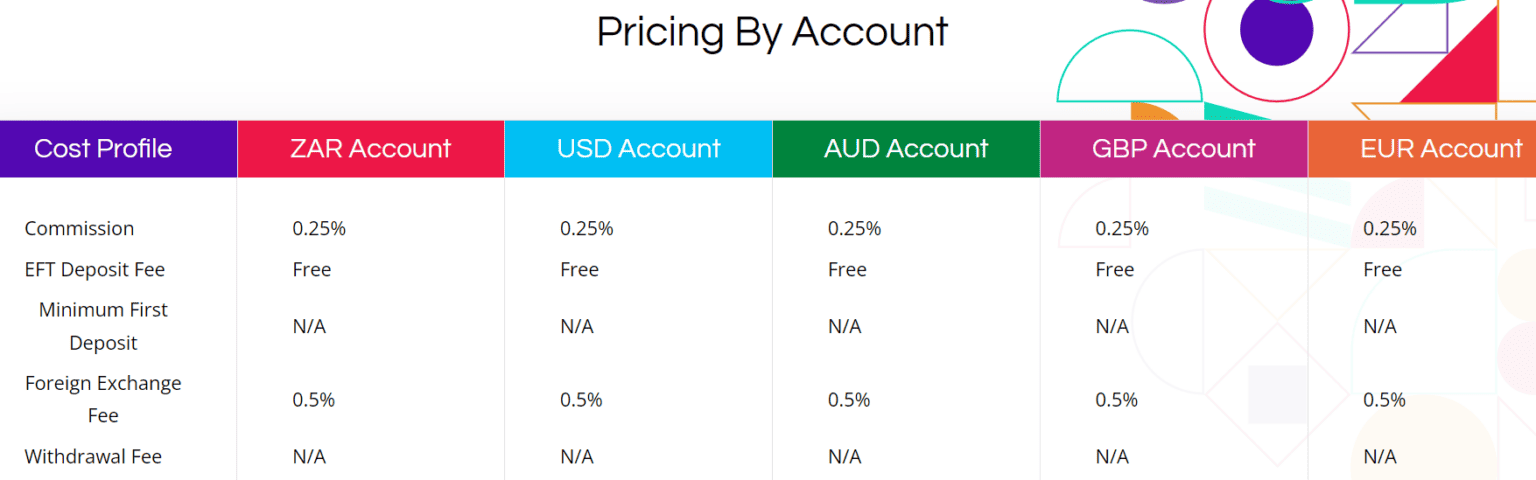Select the USD Account column header
This screenshot has width=1536, height=480.
click(x=638, y=149)
